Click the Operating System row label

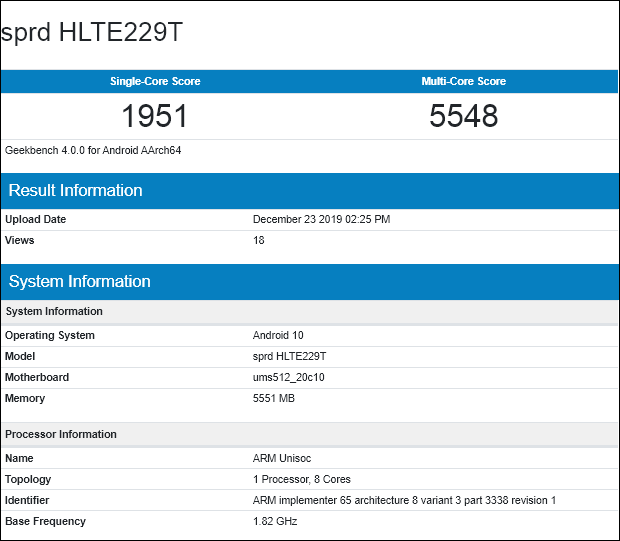point(50,335)
